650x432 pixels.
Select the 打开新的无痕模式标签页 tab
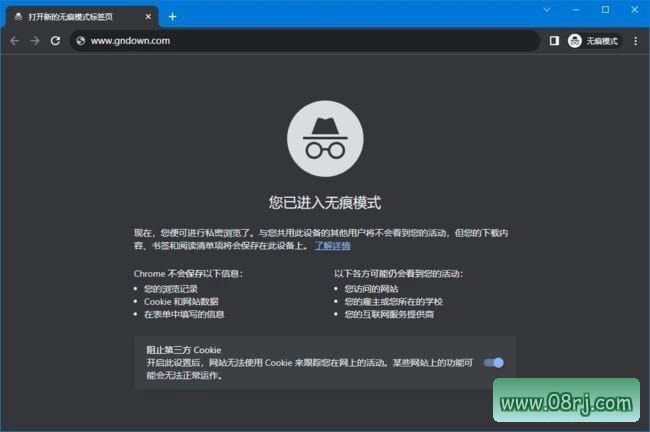pyautogui.click(x=82, y=17)
